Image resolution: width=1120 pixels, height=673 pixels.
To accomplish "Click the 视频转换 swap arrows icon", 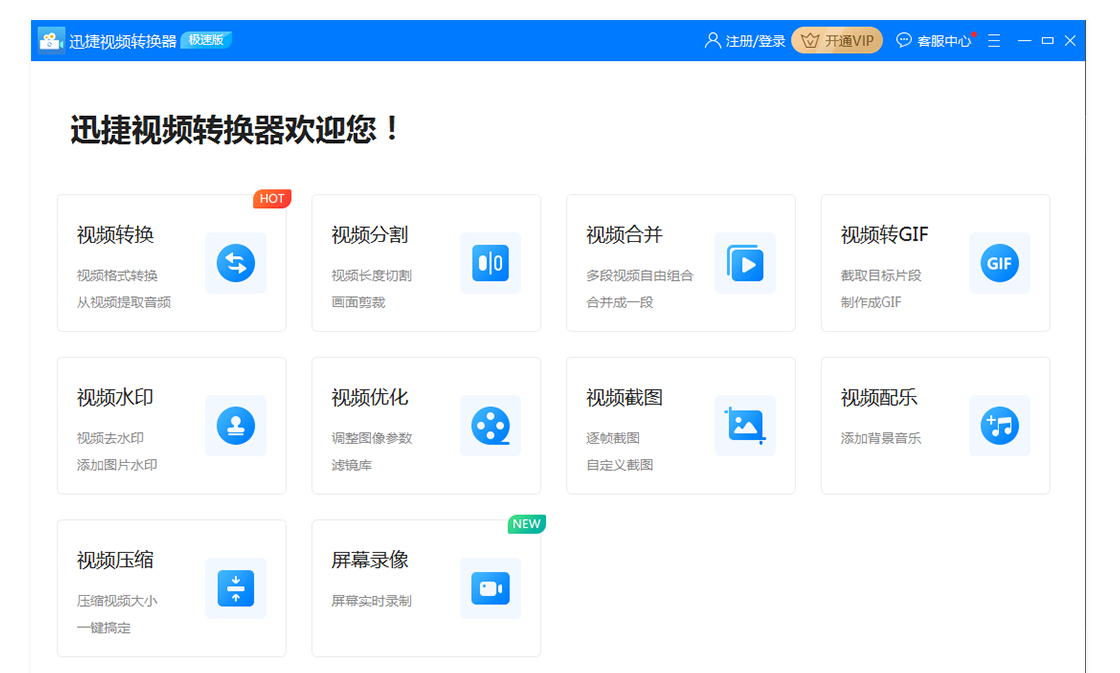I will [x=236, y=263].
